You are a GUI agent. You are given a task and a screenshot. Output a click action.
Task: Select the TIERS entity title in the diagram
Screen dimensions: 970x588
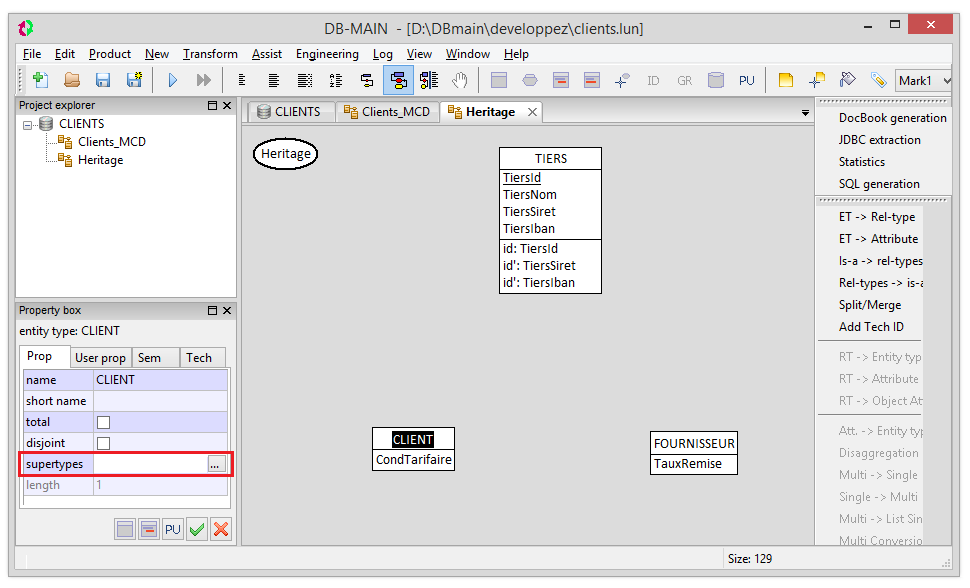click(x=551, y=158)
